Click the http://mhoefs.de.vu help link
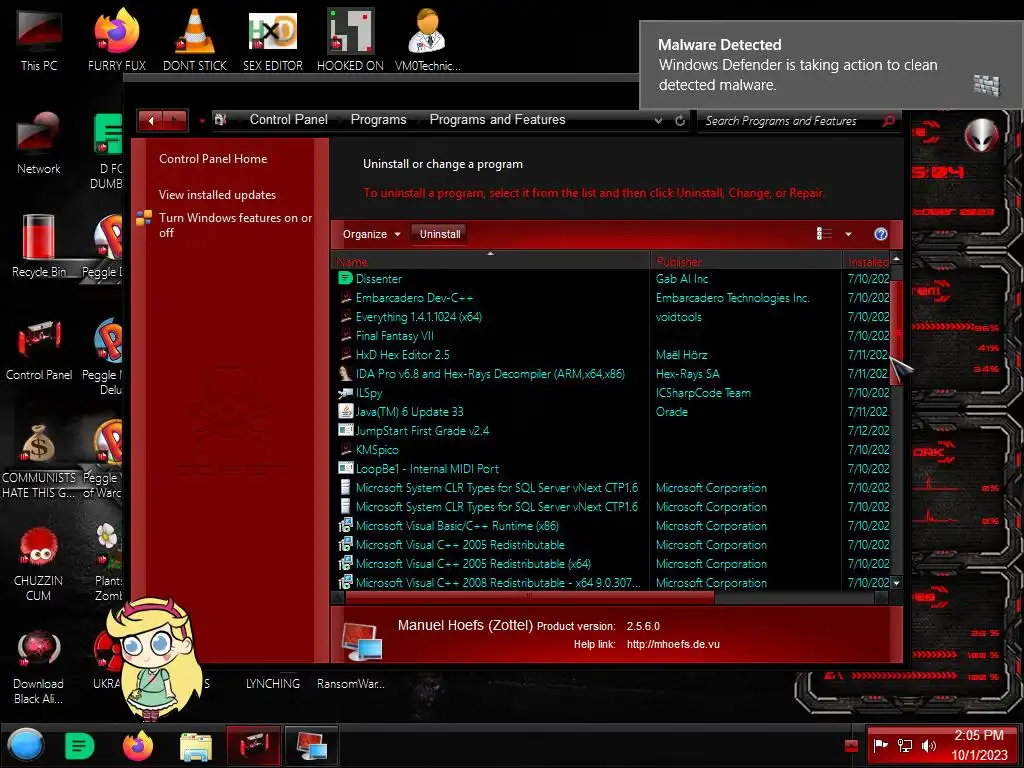This screenshot has width=1024, height=768. coord(673,644)
